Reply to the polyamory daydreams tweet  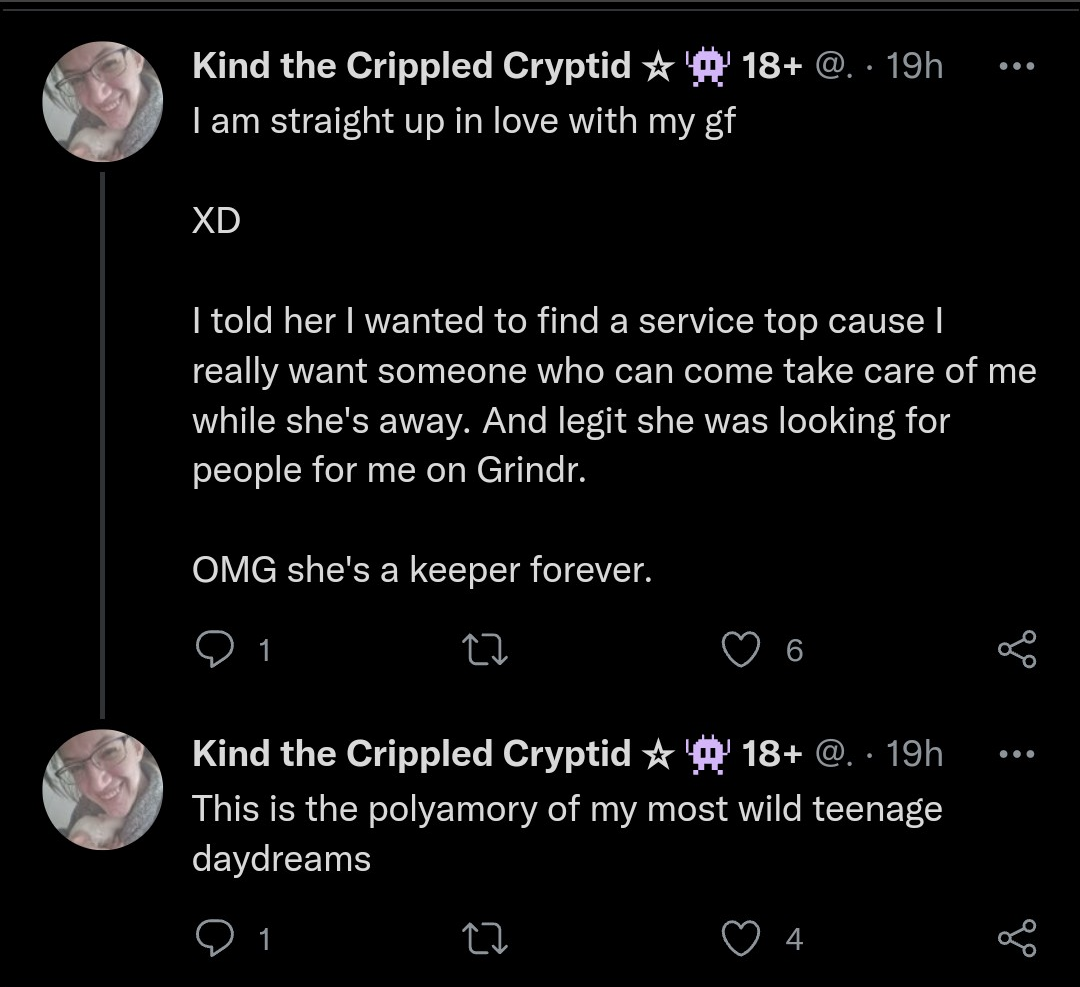point(215,938)
